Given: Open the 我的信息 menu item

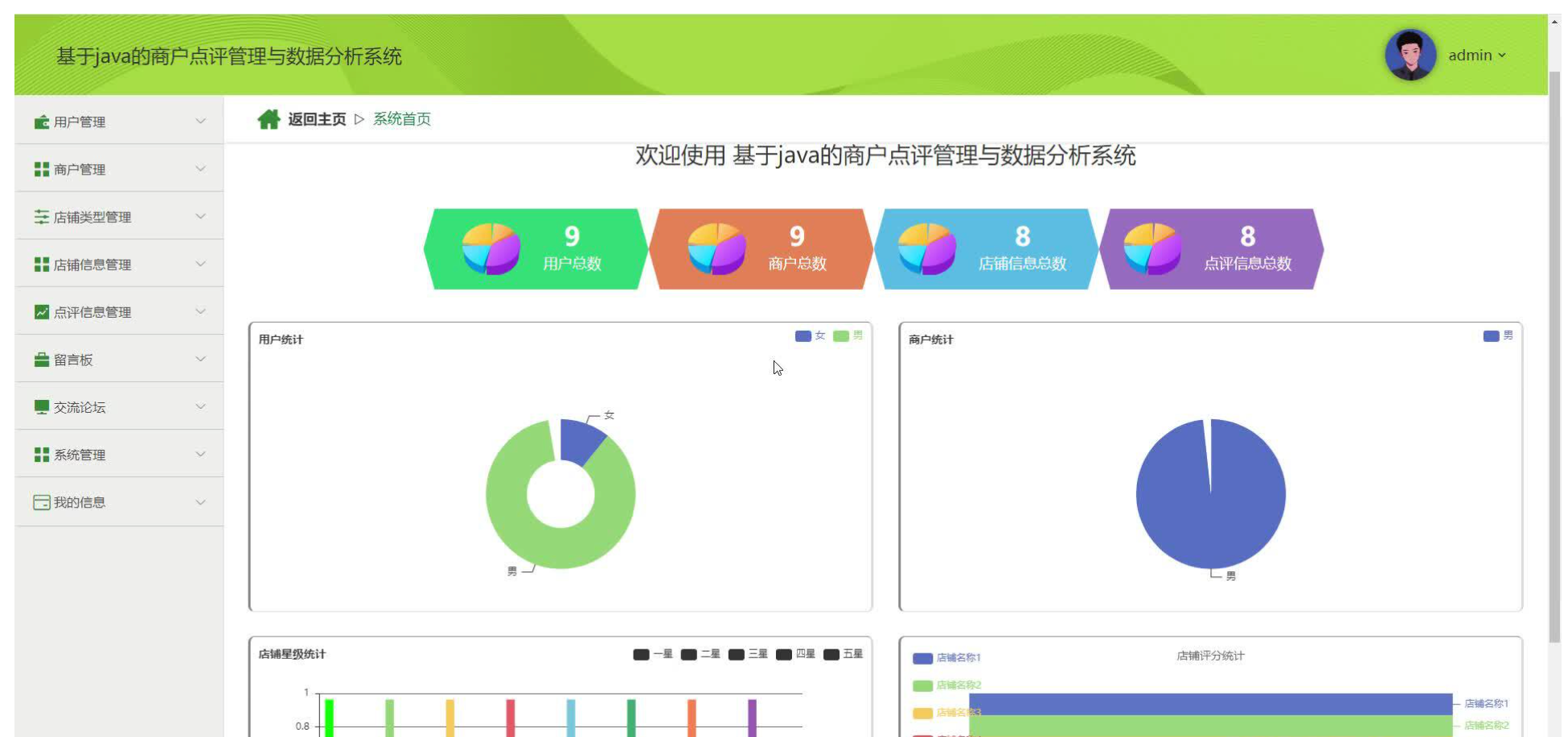Looking at the screenshot, I should coord(119,502).
